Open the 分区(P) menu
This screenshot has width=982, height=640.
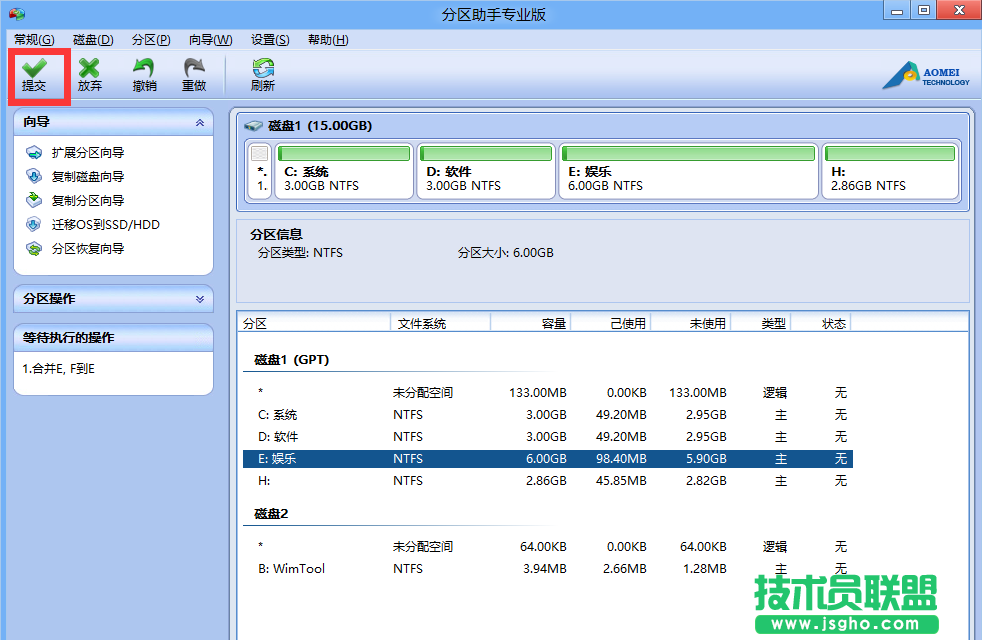coord(149,39)
